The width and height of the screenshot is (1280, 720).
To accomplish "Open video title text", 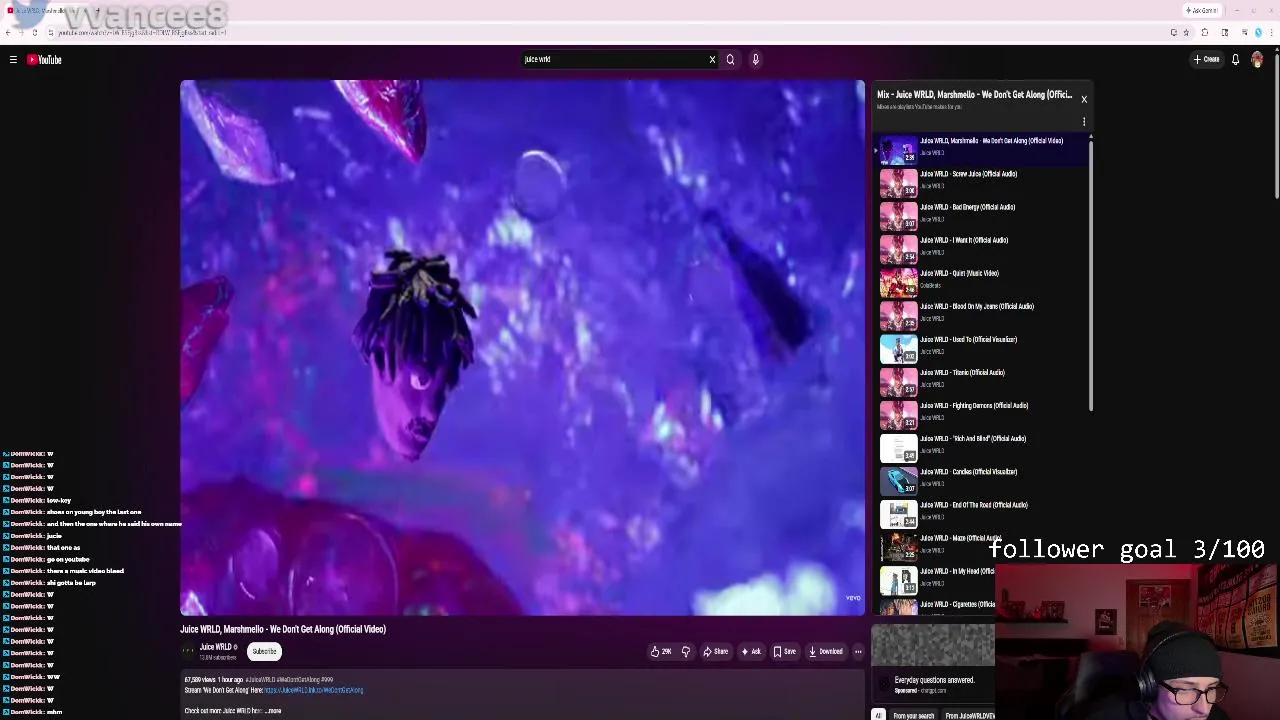I will pyautogui.click(x=283, y=629).
